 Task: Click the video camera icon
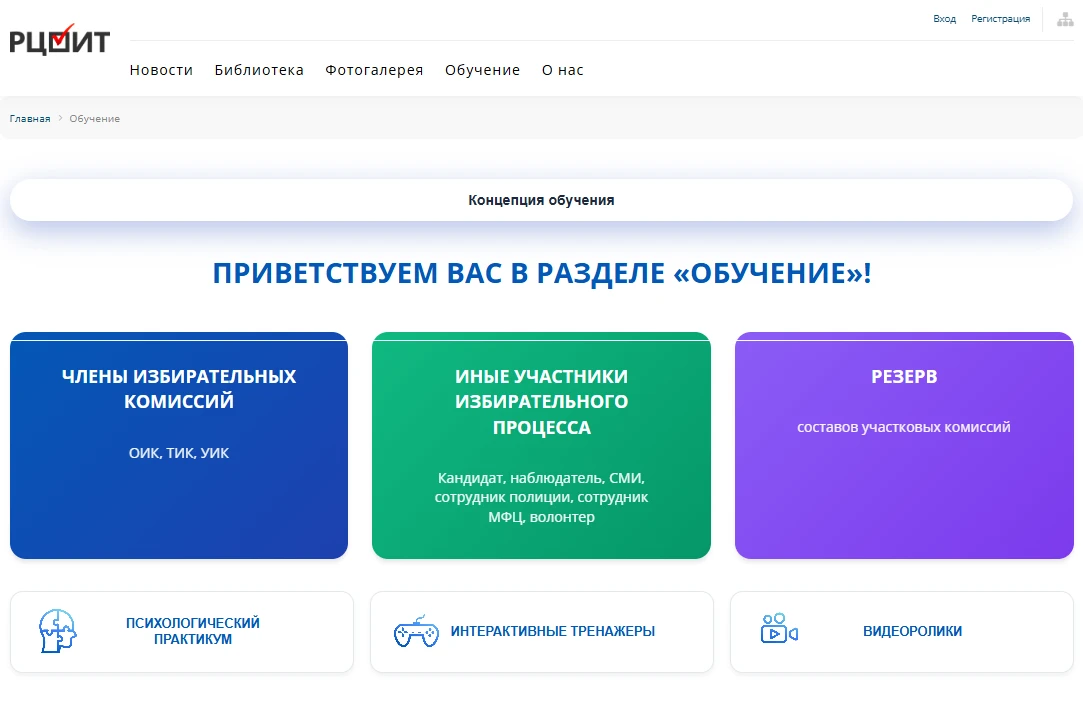[x=778, y=630]
